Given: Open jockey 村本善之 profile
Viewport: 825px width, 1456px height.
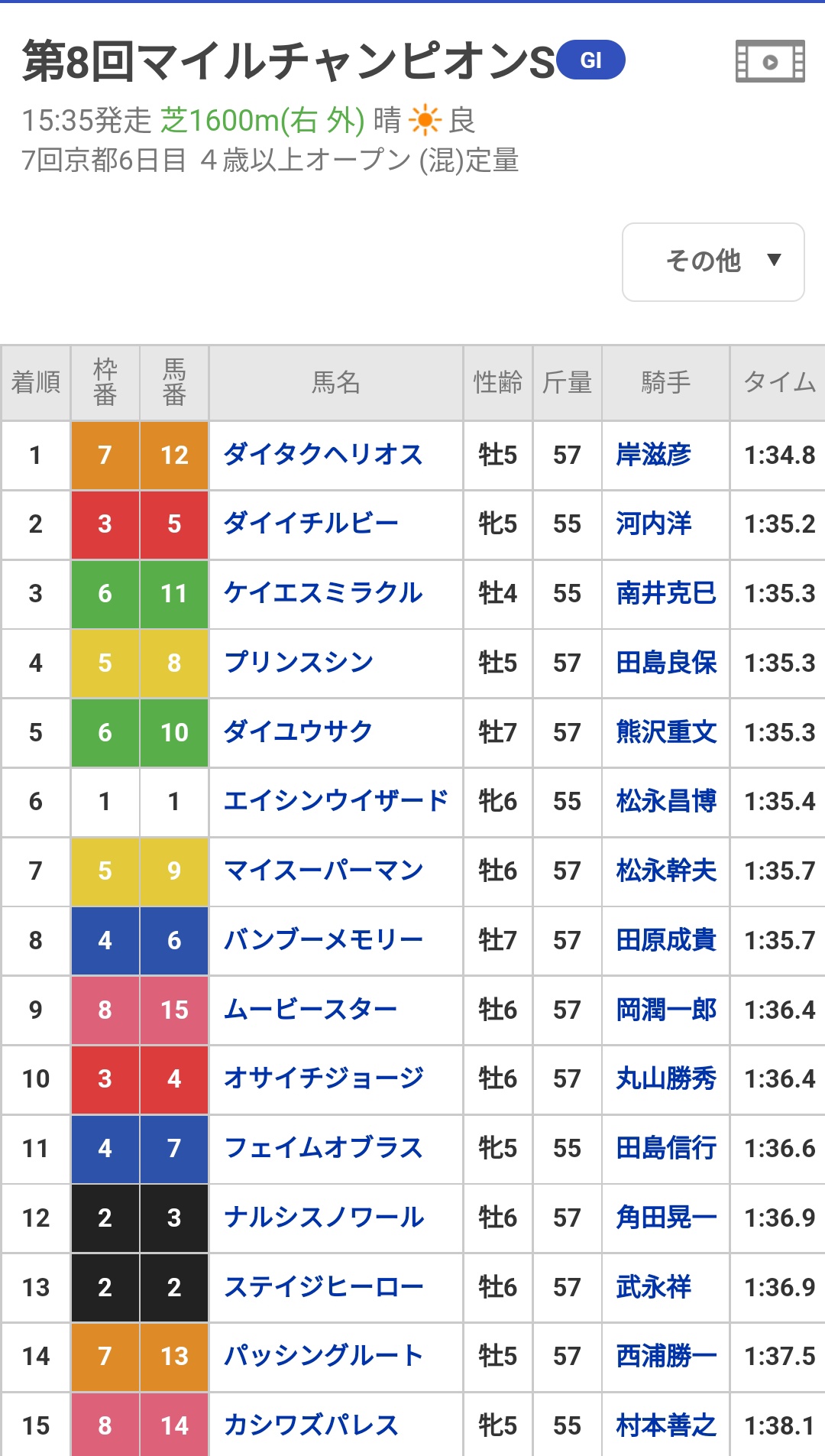Looking at the screenshot, I should 666,1425.
